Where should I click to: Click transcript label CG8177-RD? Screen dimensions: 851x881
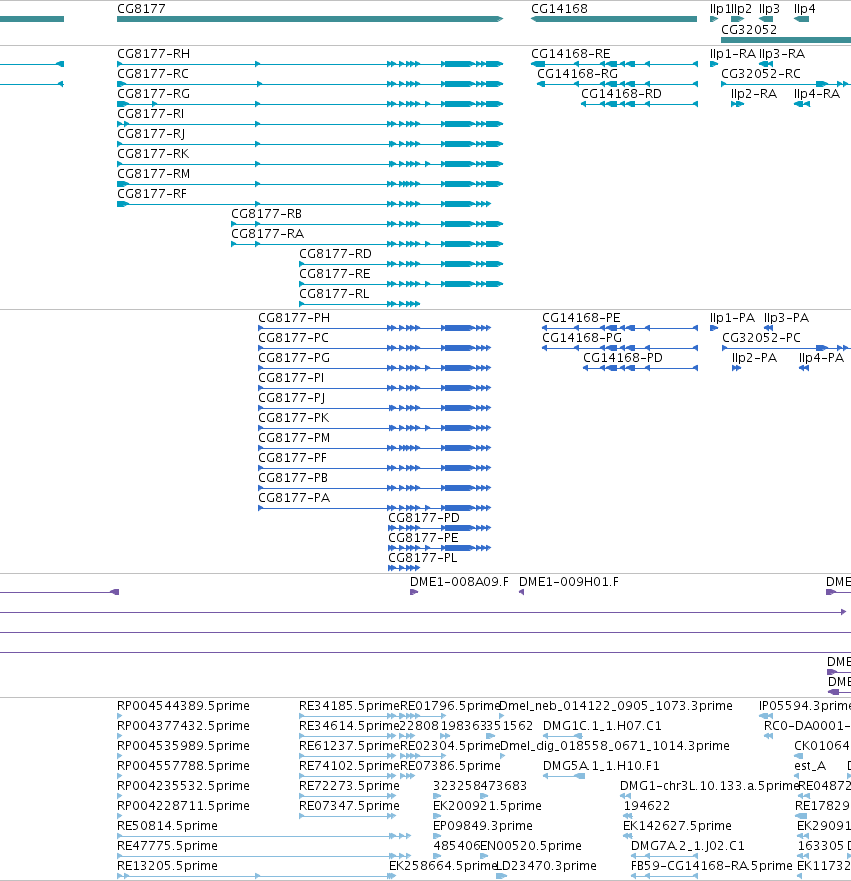[x=335, y=254]
